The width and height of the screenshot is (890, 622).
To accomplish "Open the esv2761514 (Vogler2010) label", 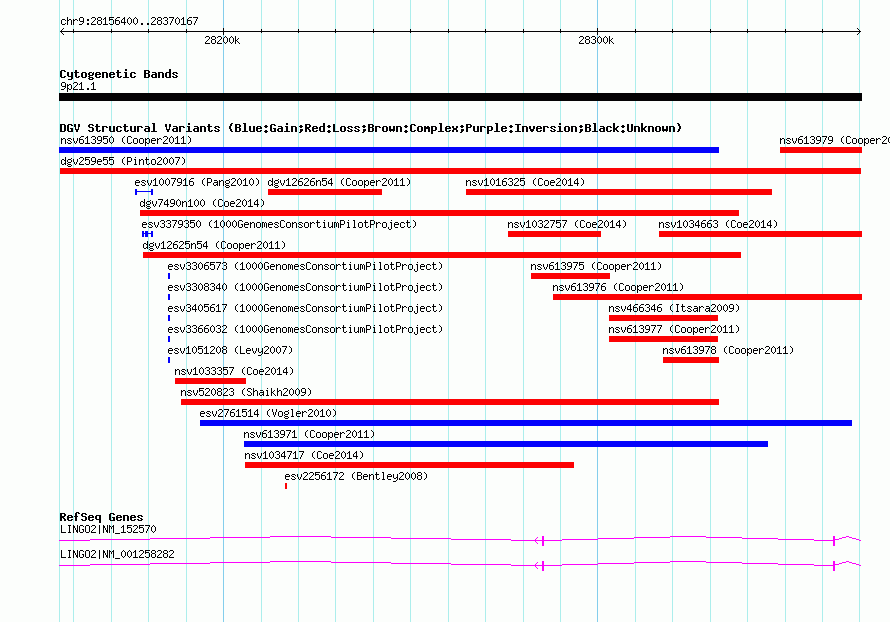I will (268, 413).
